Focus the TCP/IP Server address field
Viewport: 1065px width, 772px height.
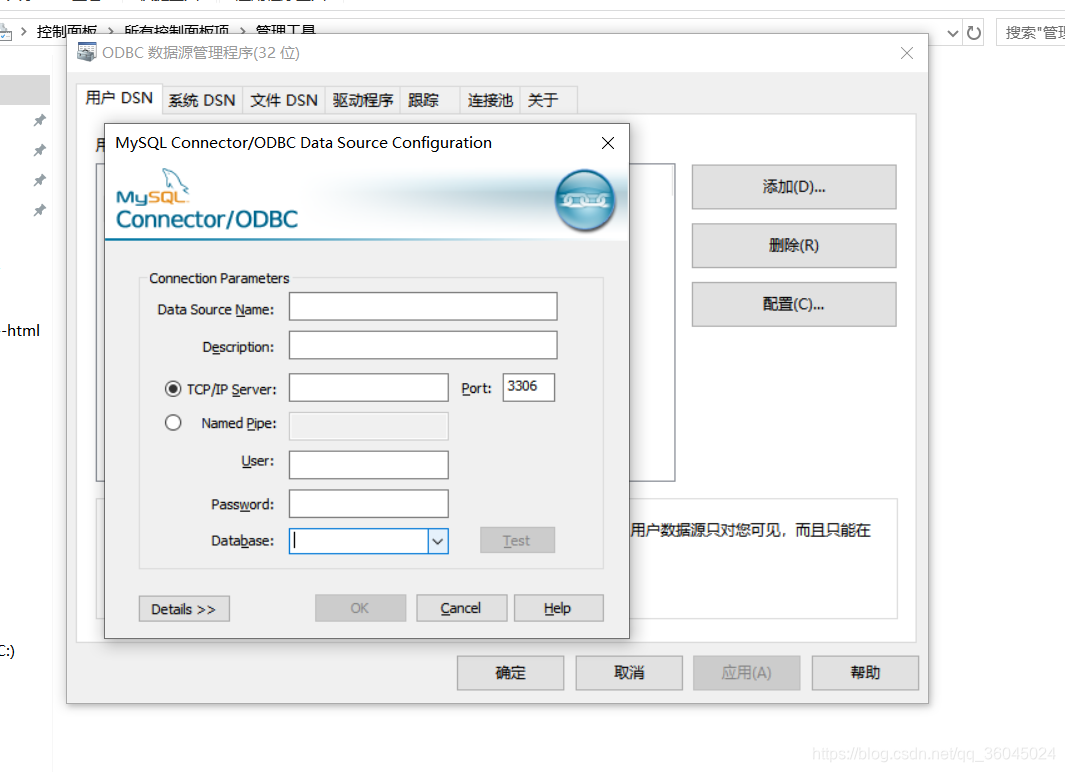point(369,388)
